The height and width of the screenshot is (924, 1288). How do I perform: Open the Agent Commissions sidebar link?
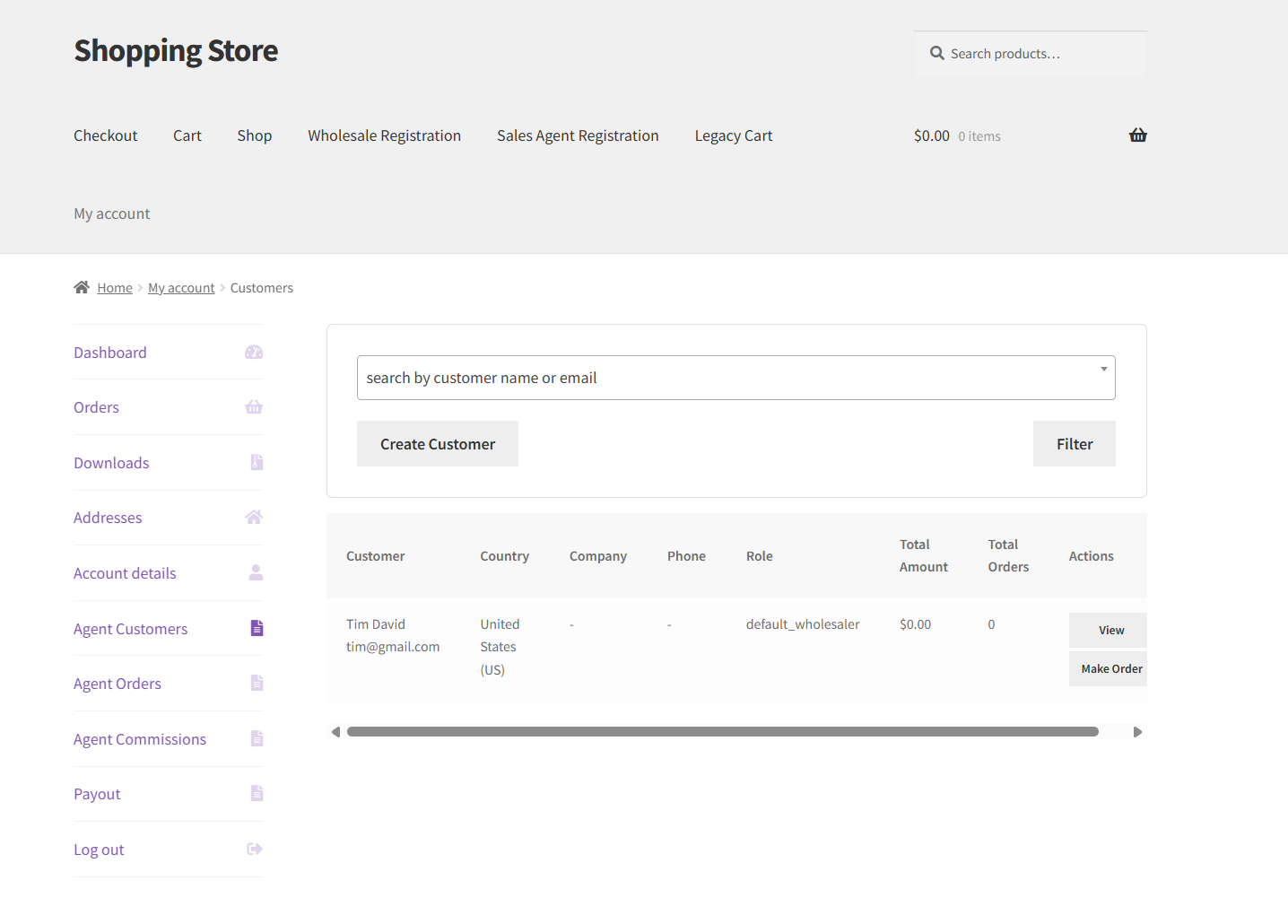tap(140, 739)
